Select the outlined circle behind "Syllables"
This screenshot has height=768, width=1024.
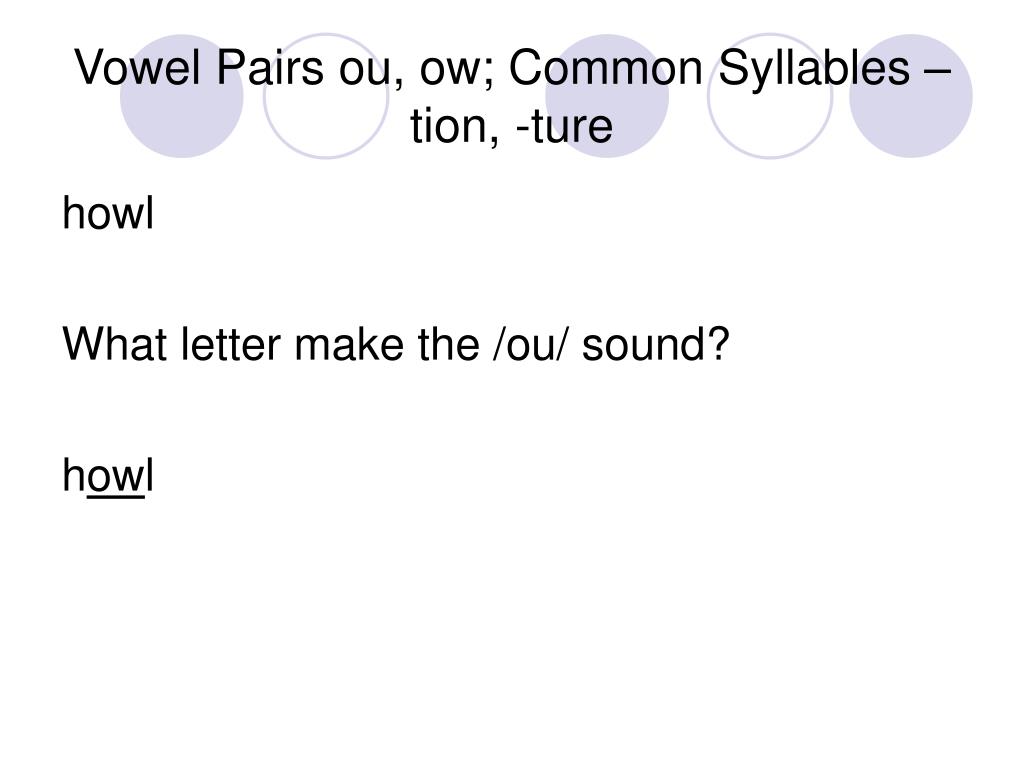point(770,96)
